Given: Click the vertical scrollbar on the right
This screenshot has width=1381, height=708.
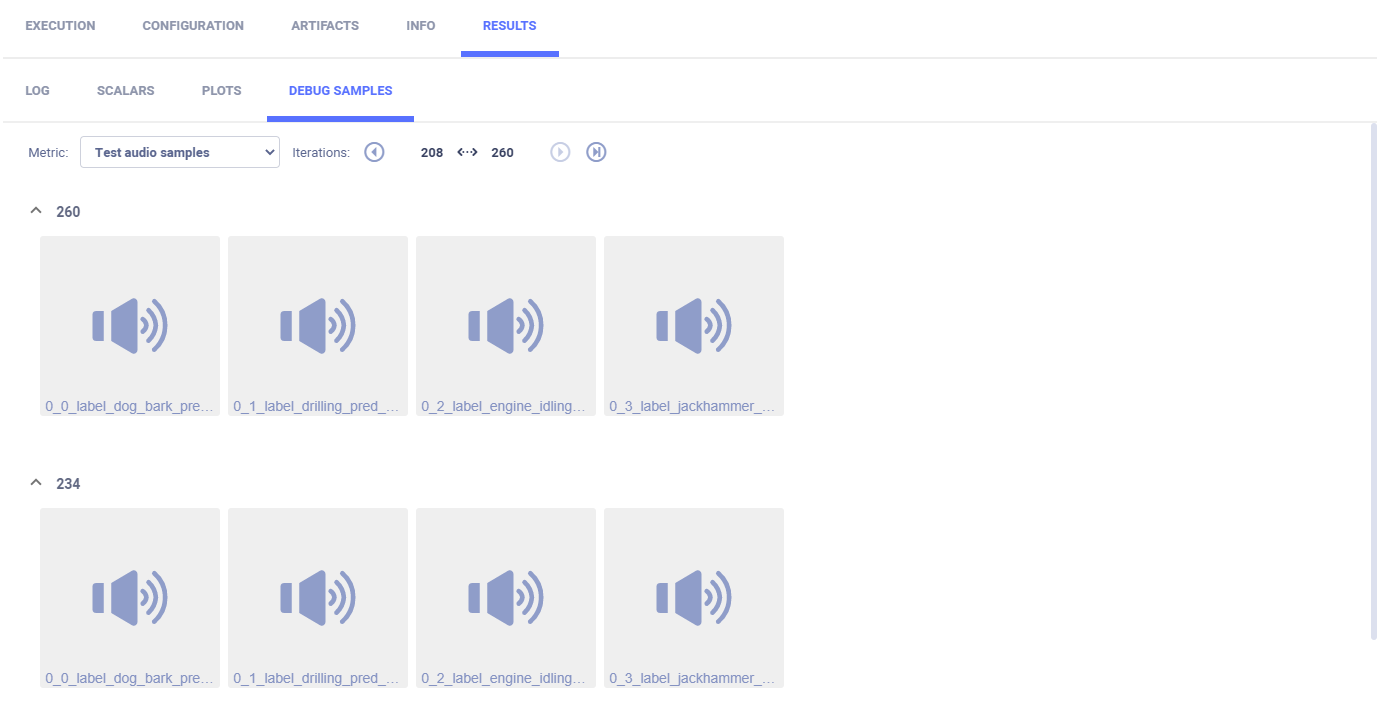Looking at the screenshot, I should [x=1373, y=380].
